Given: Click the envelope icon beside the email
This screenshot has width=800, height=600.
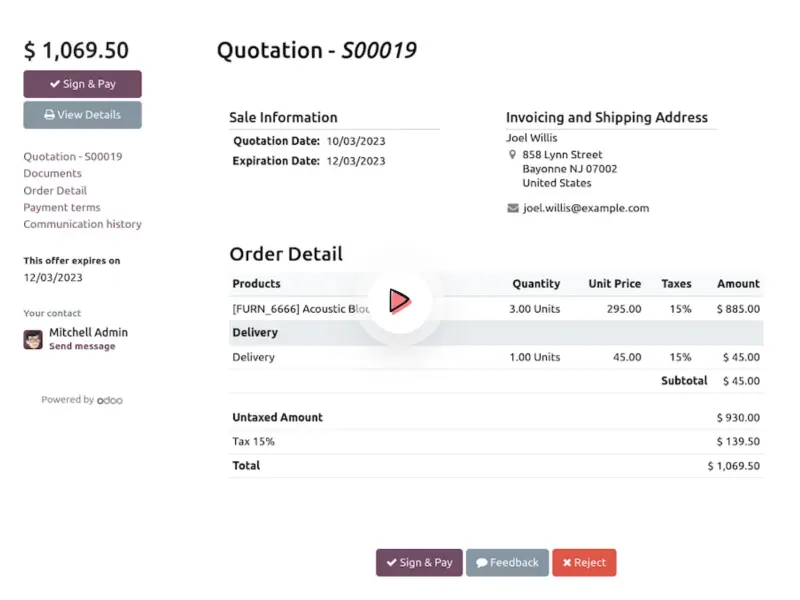Looking at the screenshot, I should click(x=513, y=208).
